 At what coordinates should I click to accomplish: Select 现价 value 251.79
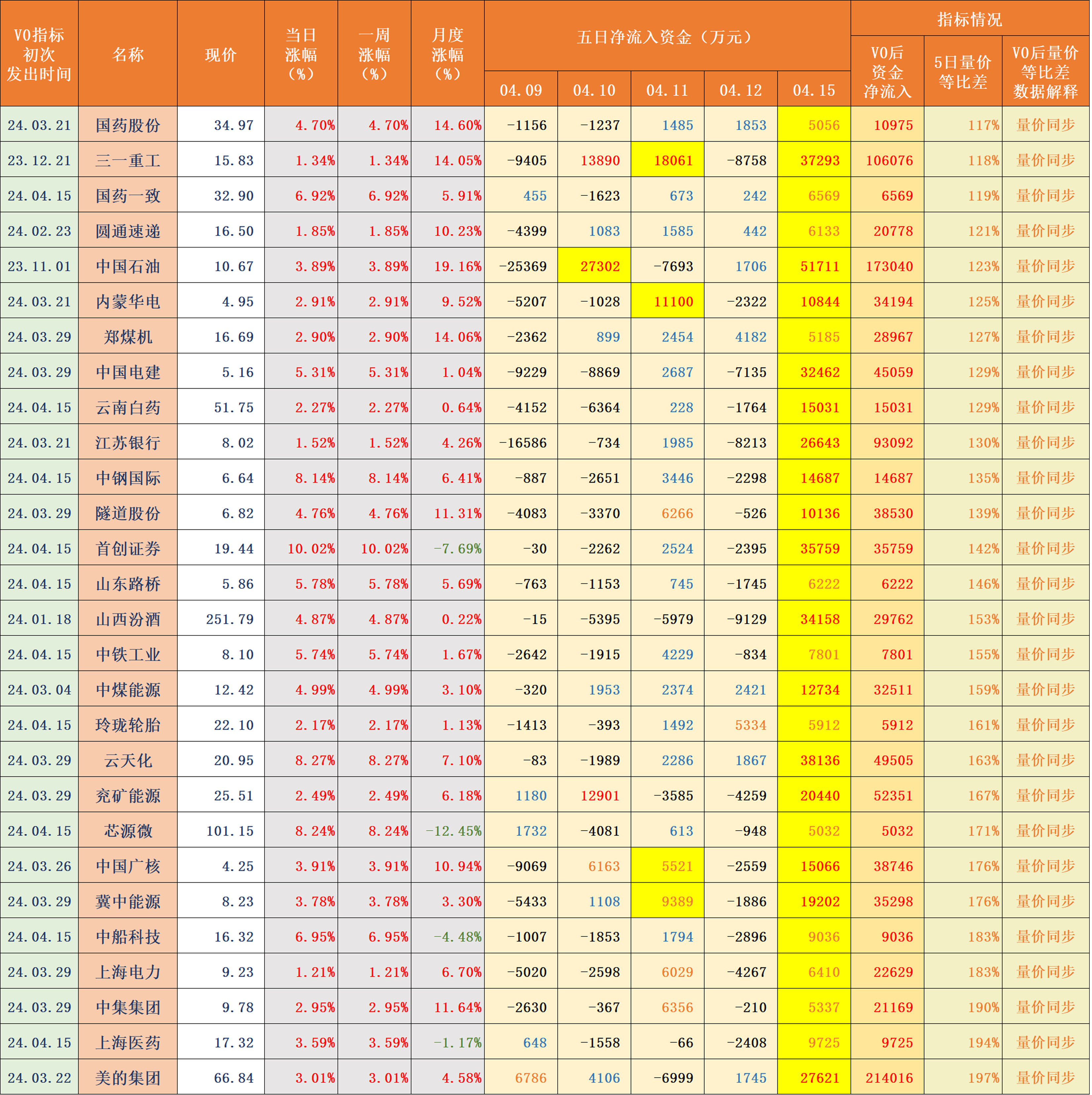[229, 619]
